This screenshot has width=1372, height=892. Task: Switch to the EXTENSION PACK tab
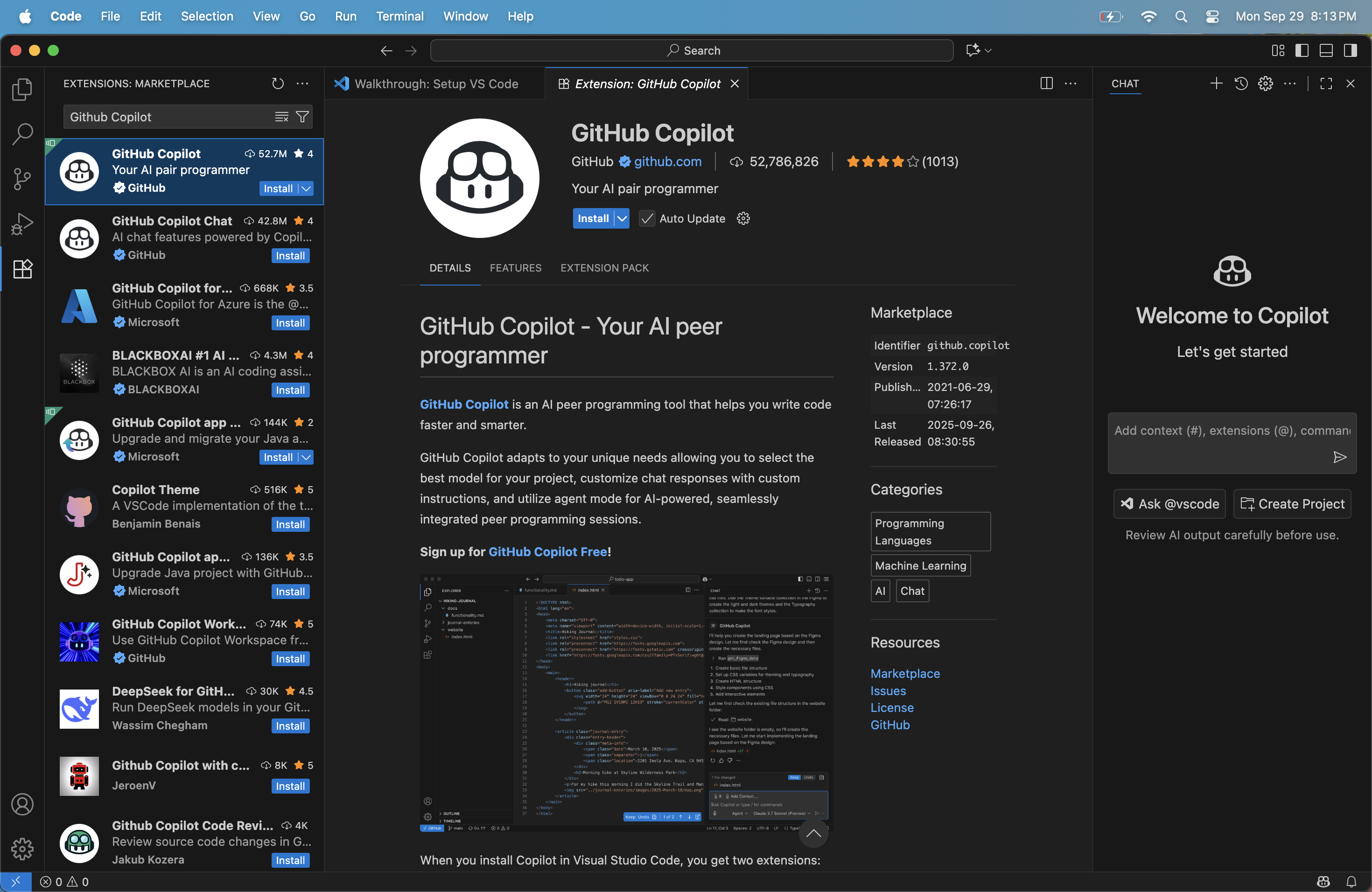(x=604, y=268)
